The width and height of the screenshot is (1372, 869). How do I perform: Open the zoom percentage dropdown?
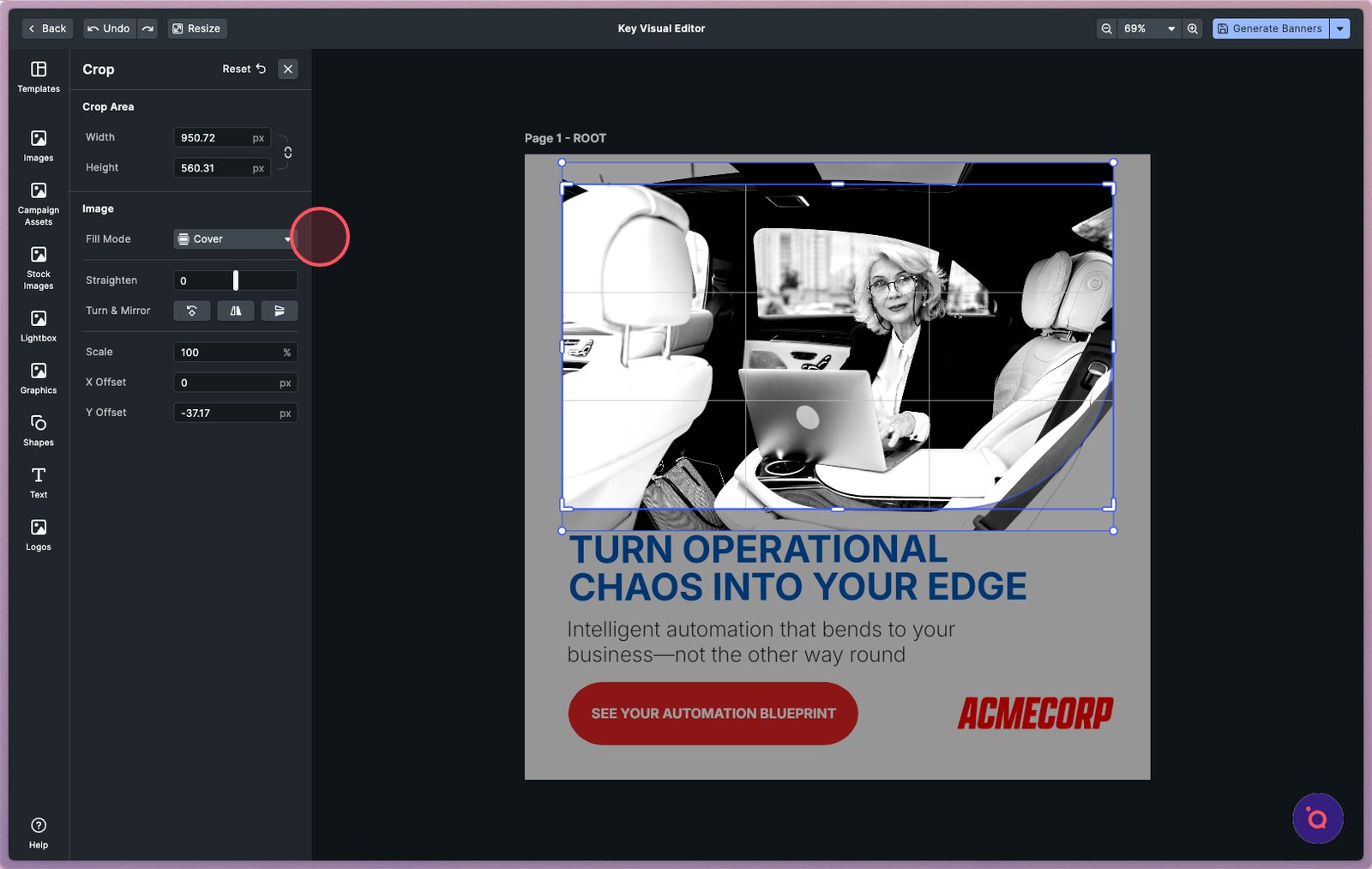pos(1149,28)
